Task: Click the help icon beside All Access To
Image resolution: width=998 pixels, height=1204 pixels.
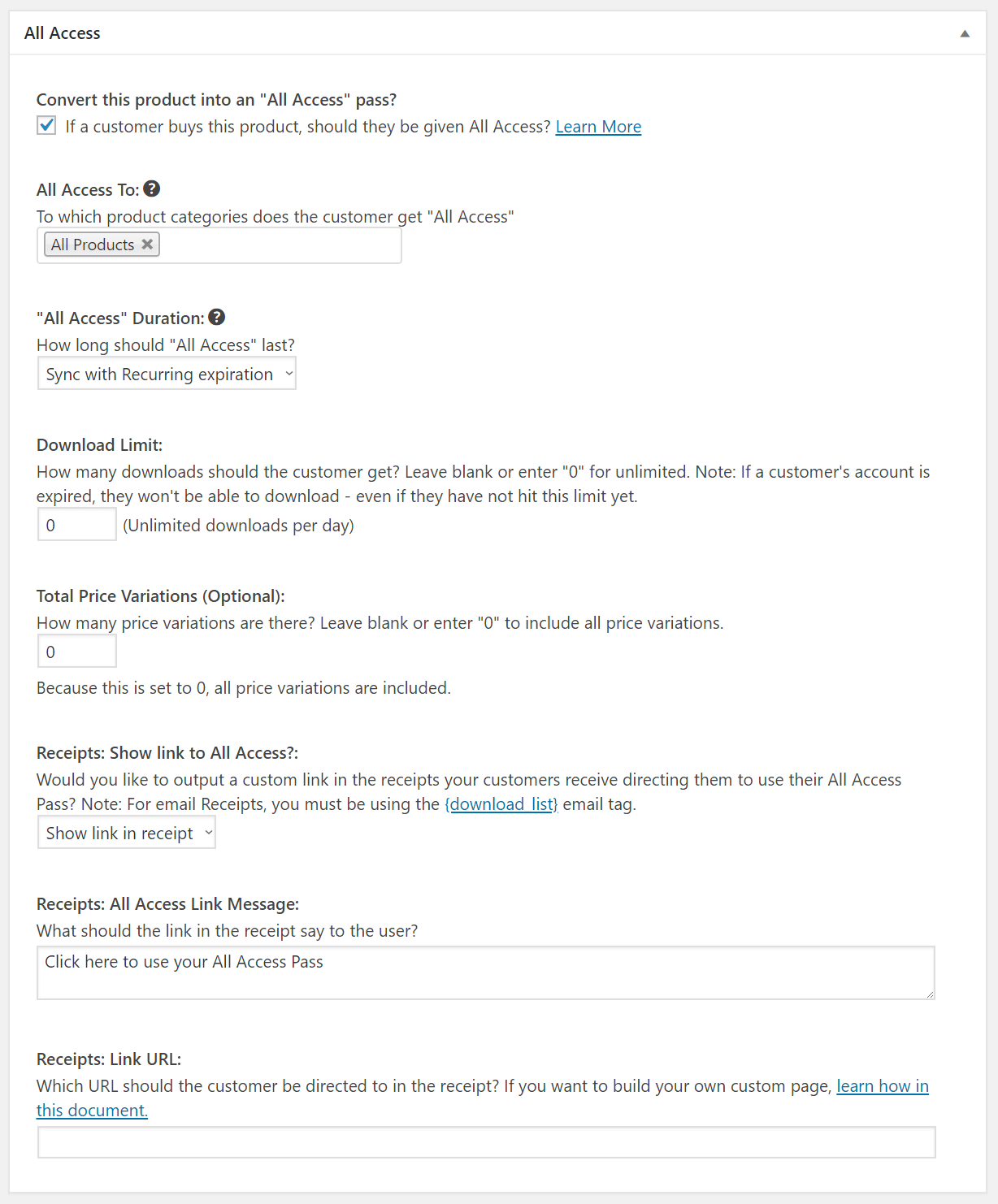Action: click(152, 189)
